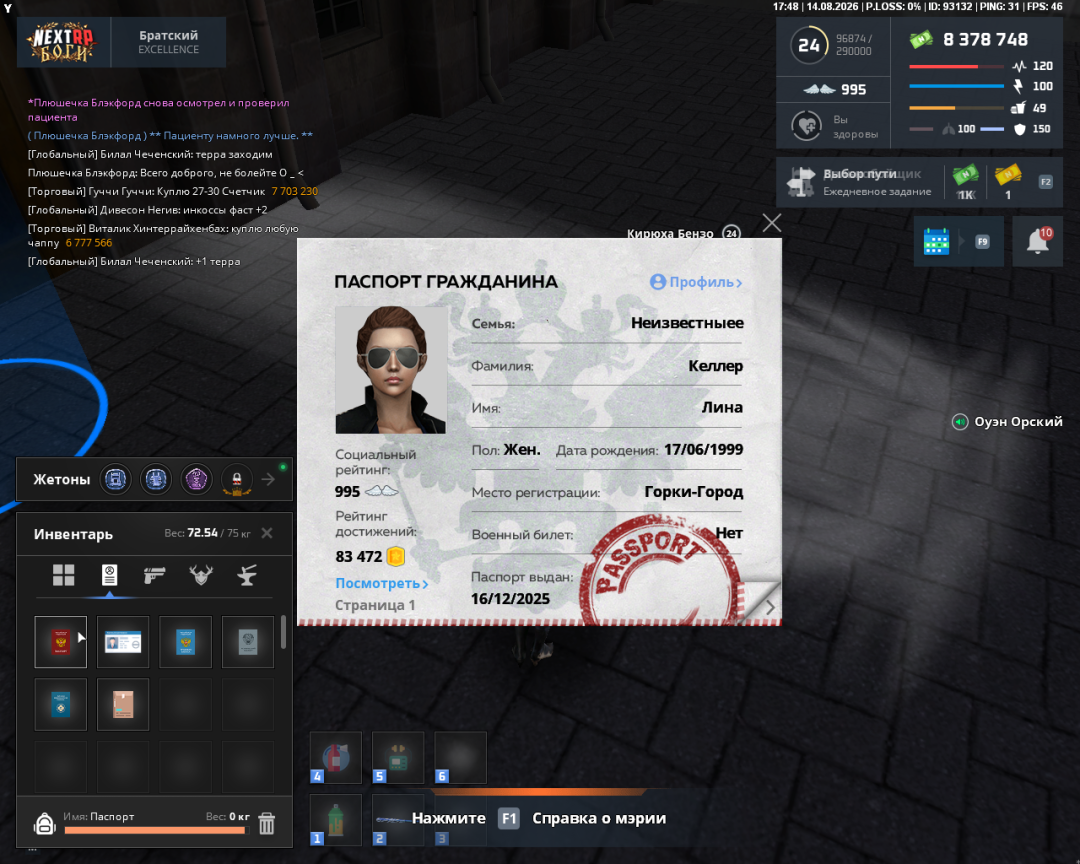This screenshot has height=864, width=1080.
Task: Click the trash bin delete item icon
Action: pyautogui.click(x=267, y=823)
